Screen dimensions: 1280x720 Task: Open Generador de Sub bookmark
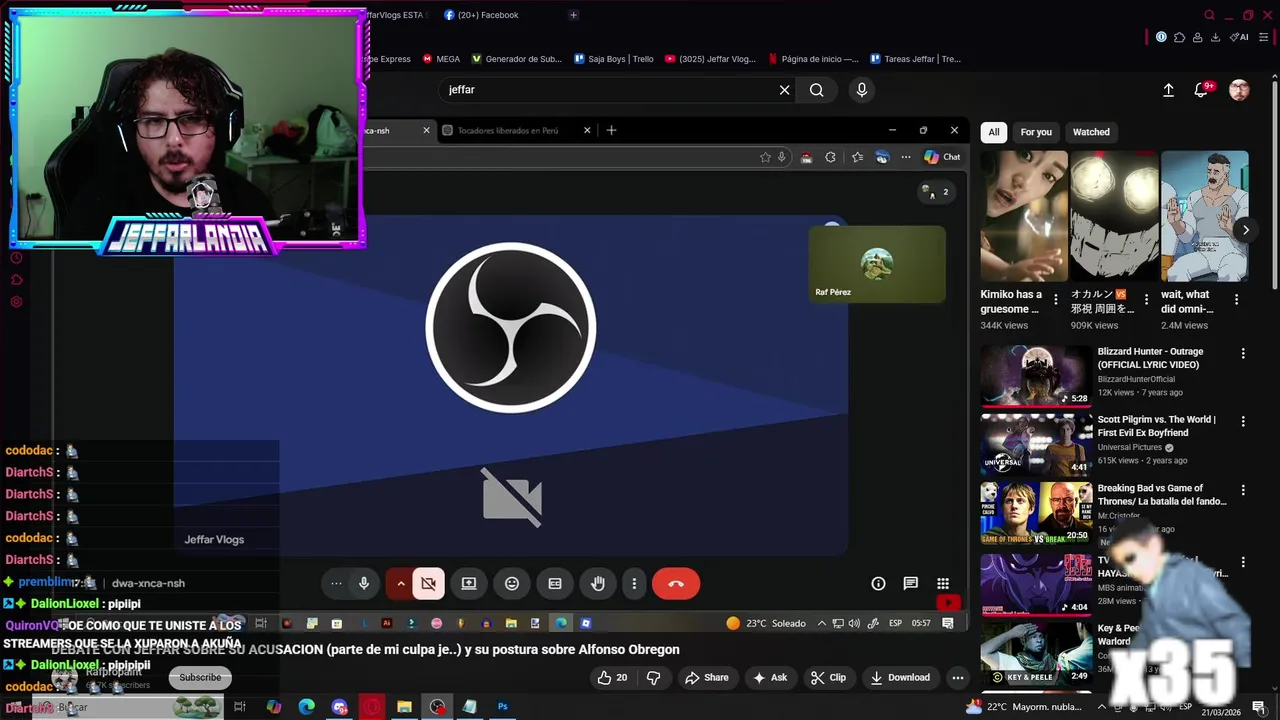pyautogui.click(x=517, y=59)
